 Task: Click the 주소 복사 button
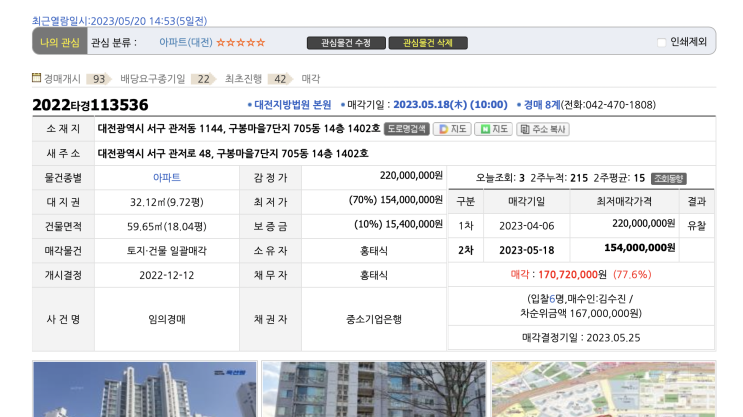[543, 129]
